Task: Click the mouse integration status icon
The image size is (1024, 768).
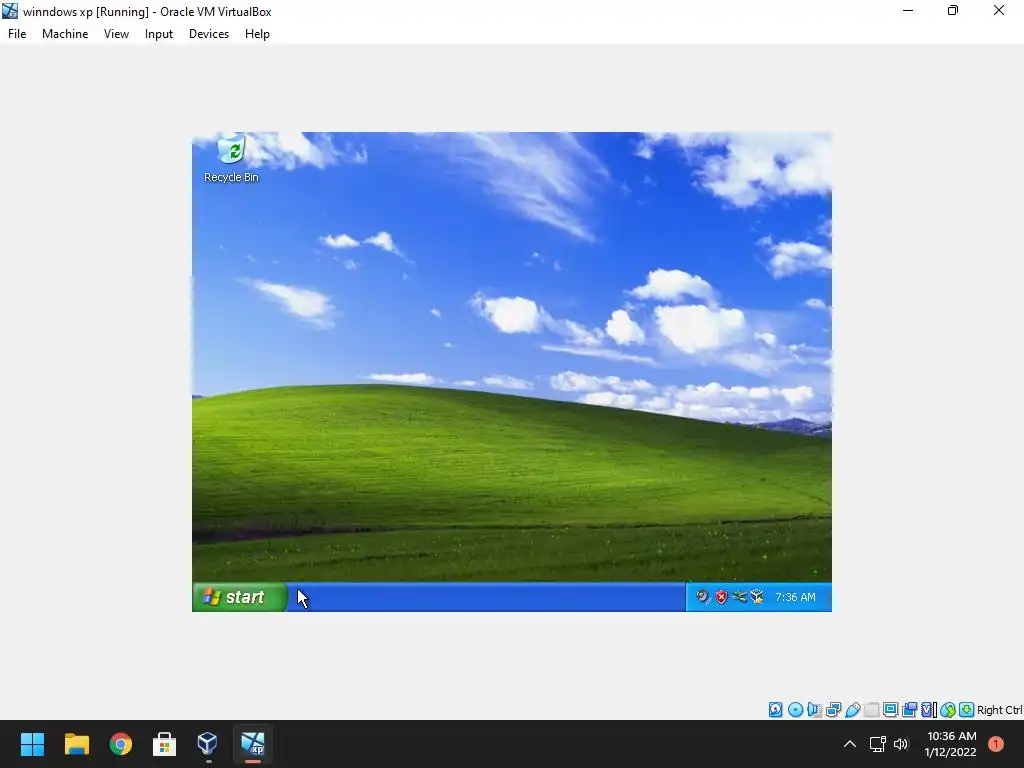Action: (x=948, y=710)
